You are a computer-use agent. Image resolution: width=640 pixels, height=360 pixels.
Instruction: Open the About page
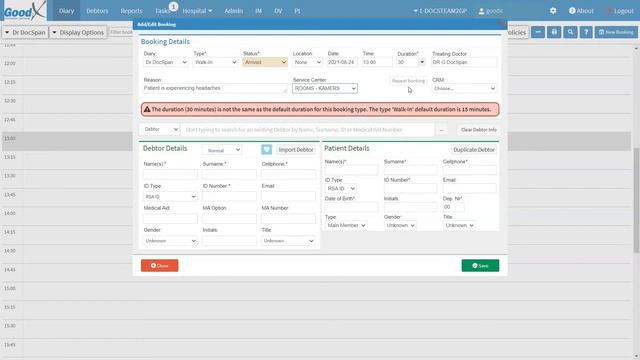[x=581, y=11]
